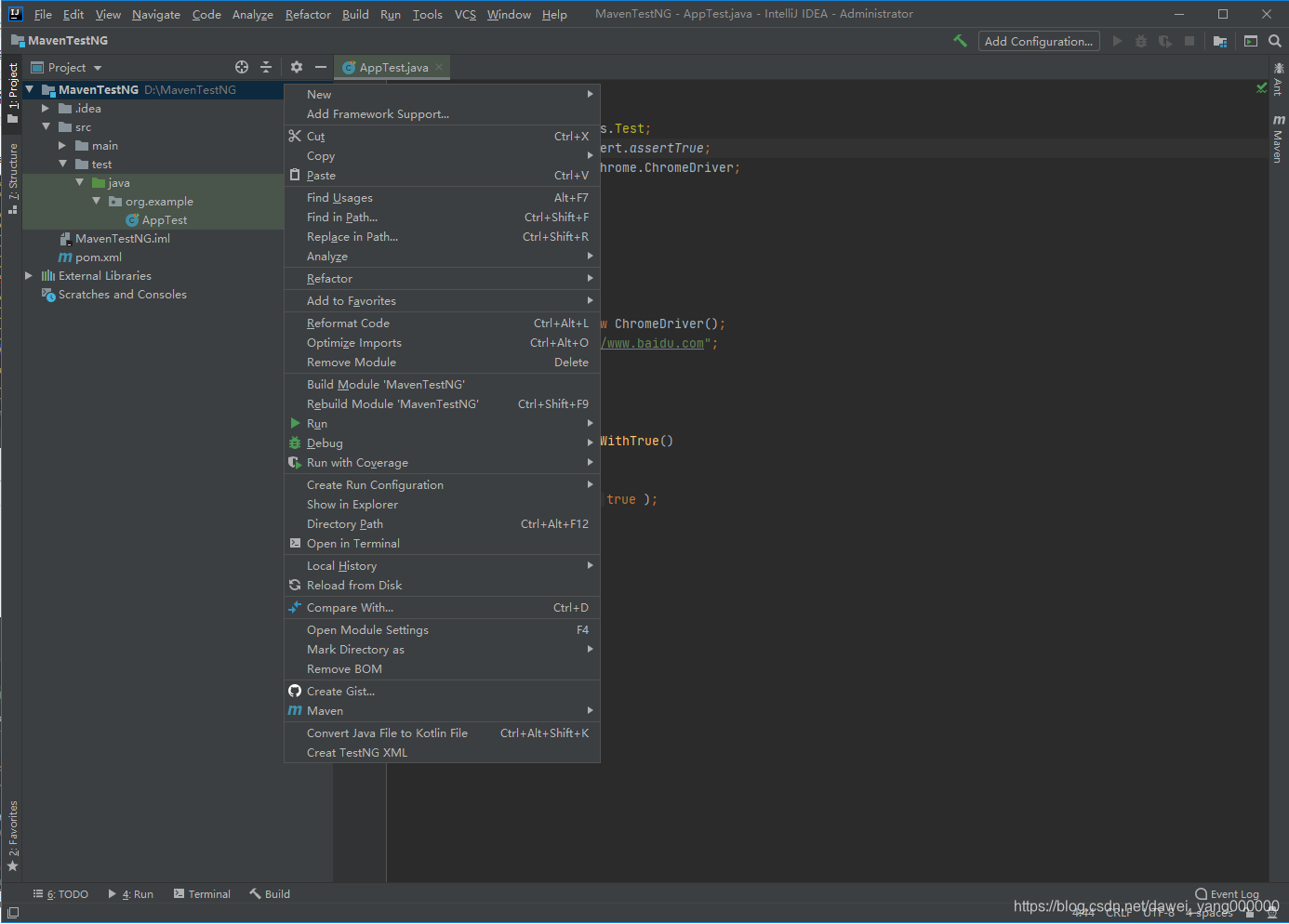This screenshot has width=1289, height=924.
Task: Open the Favorites tool window tab
Action: tap(12, 836)
